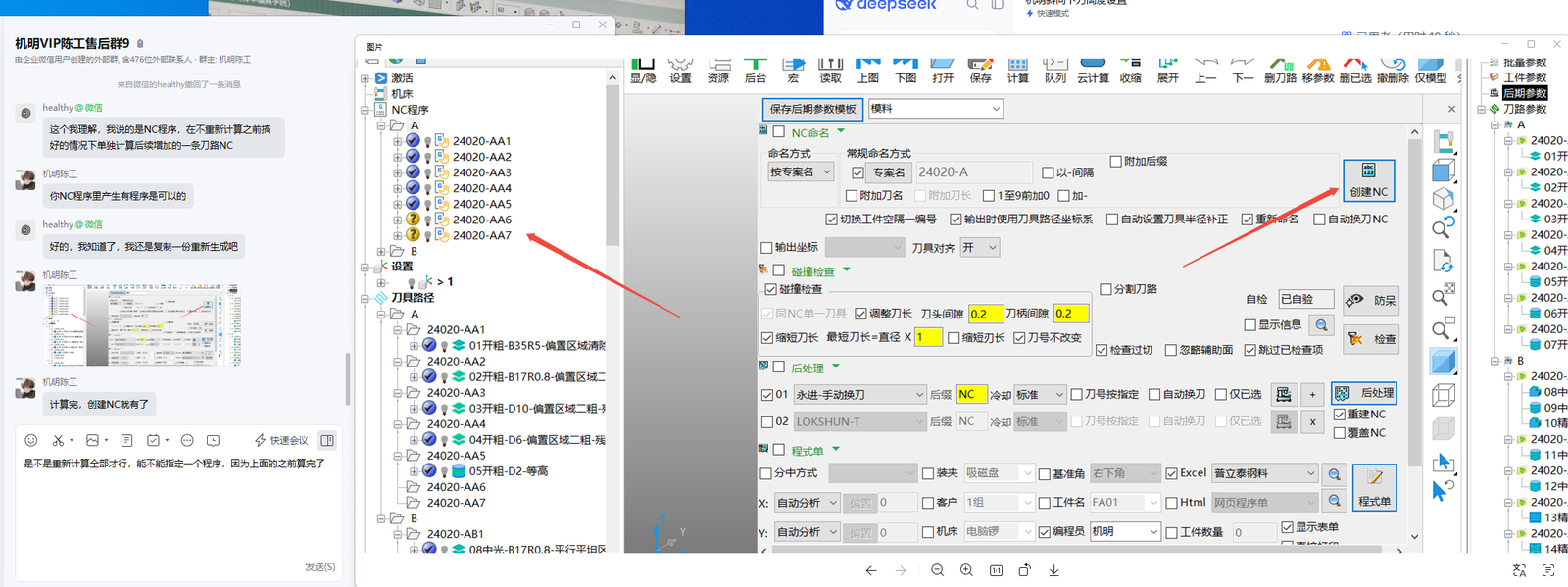Viewport: 1568px width, 587px height.
Task: Toggle the 附加刀名 checkbox
Action: tap(852, 196)
